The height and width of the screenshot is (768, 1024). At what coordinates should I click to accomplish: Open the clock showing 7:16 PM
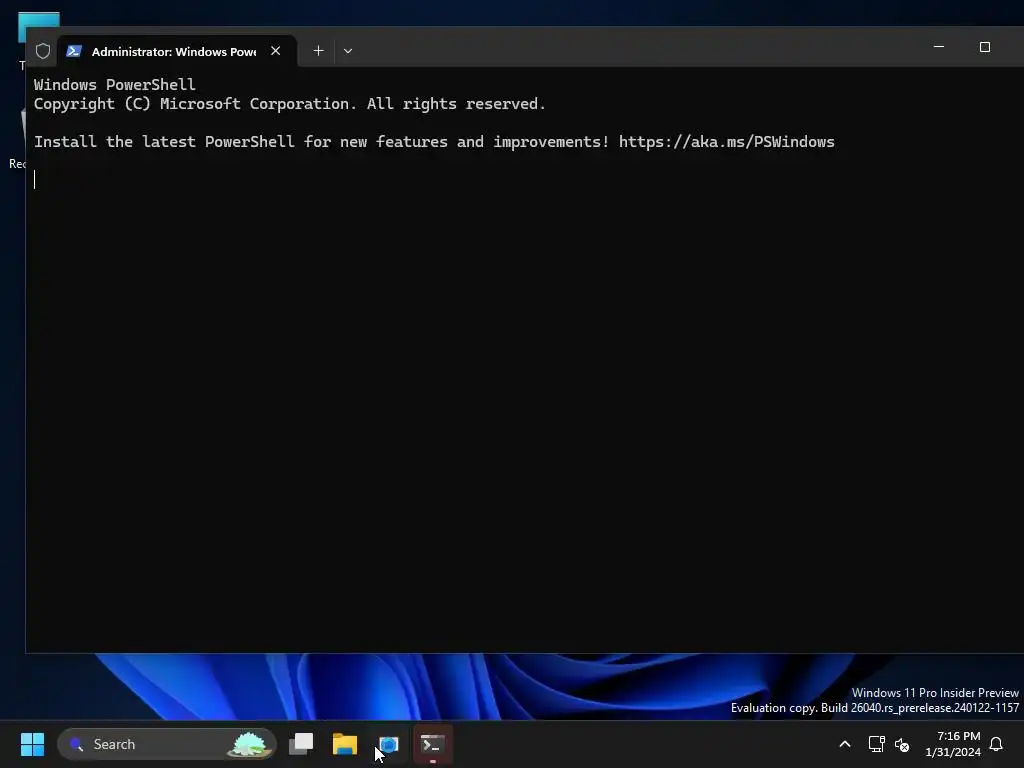953,744
